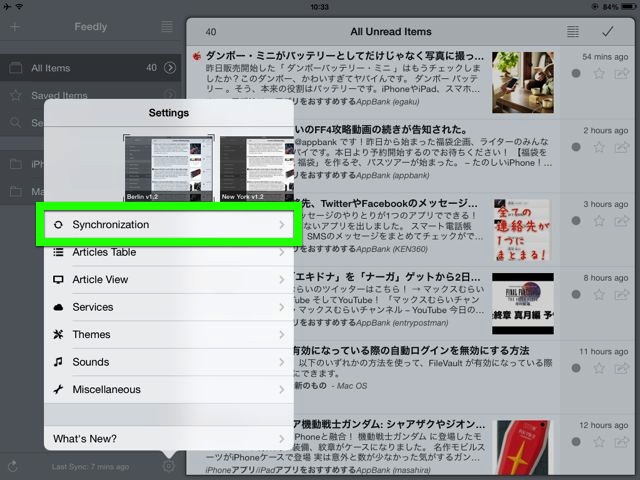Click the Services row chevron
640x480 pixels.
click(x=282, y=307)
